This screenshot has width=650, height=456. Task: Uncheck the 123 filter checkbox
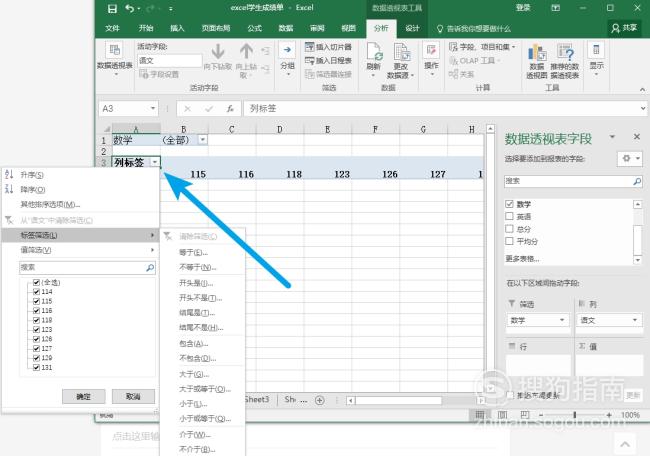pyautogui.click(x=36, y=330)
